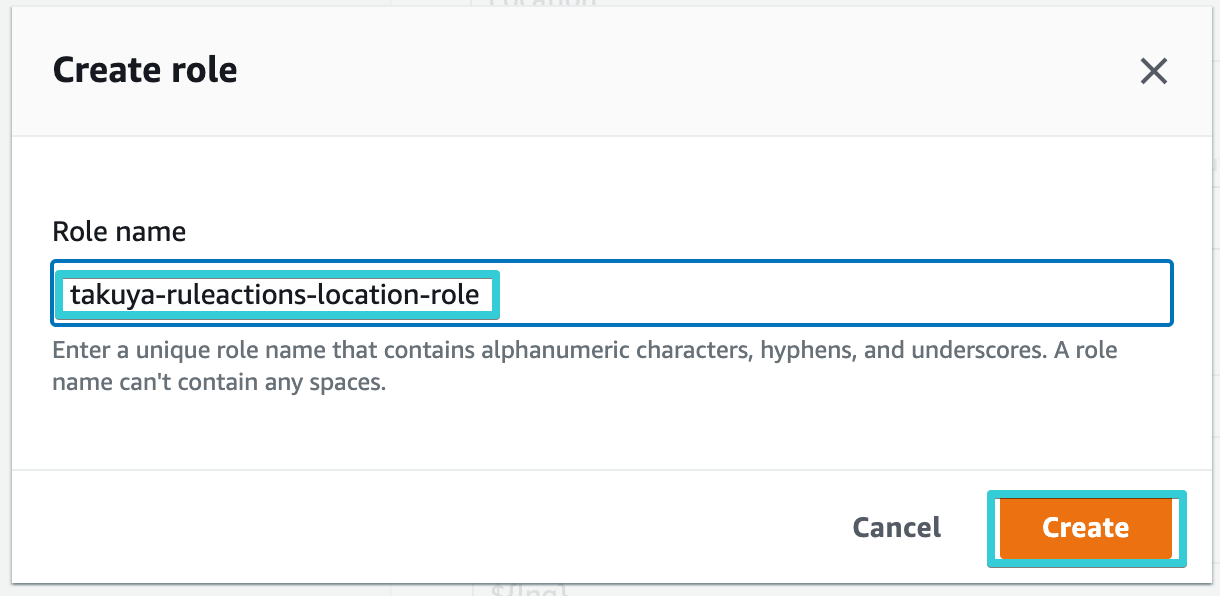Click Cancel to discard the new role

(x=895, y=528)
